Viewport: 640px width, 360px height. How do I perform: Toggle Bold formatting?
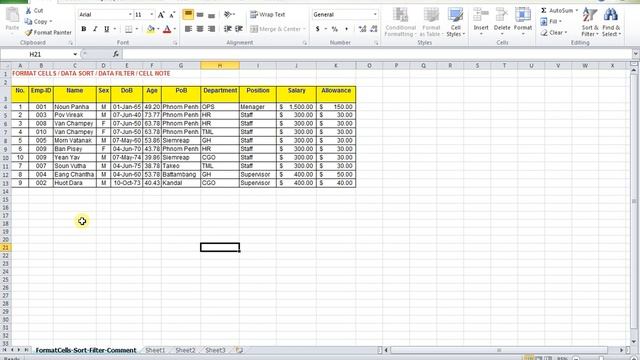[84, 29]
